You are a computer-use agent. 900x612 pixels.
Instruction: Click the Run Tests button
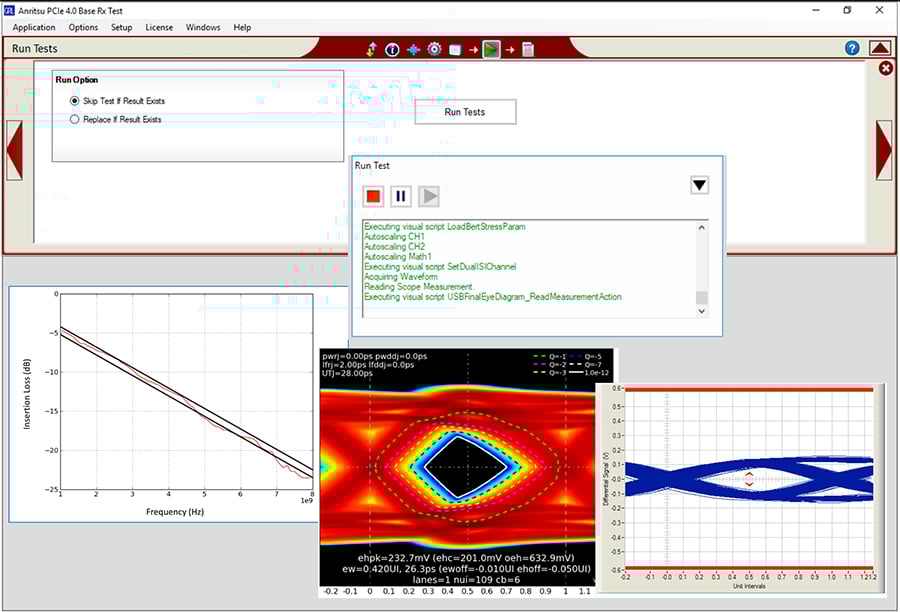[465, 112]
